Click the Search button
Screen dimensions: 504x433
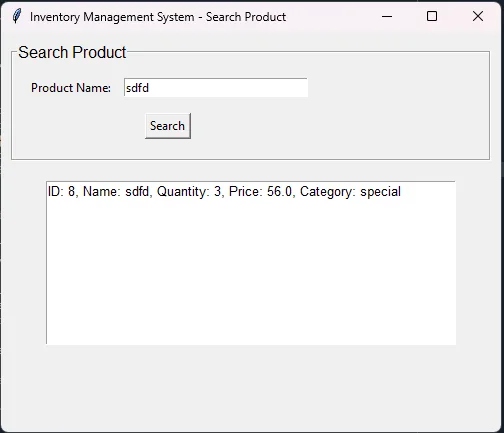point(168,126)
